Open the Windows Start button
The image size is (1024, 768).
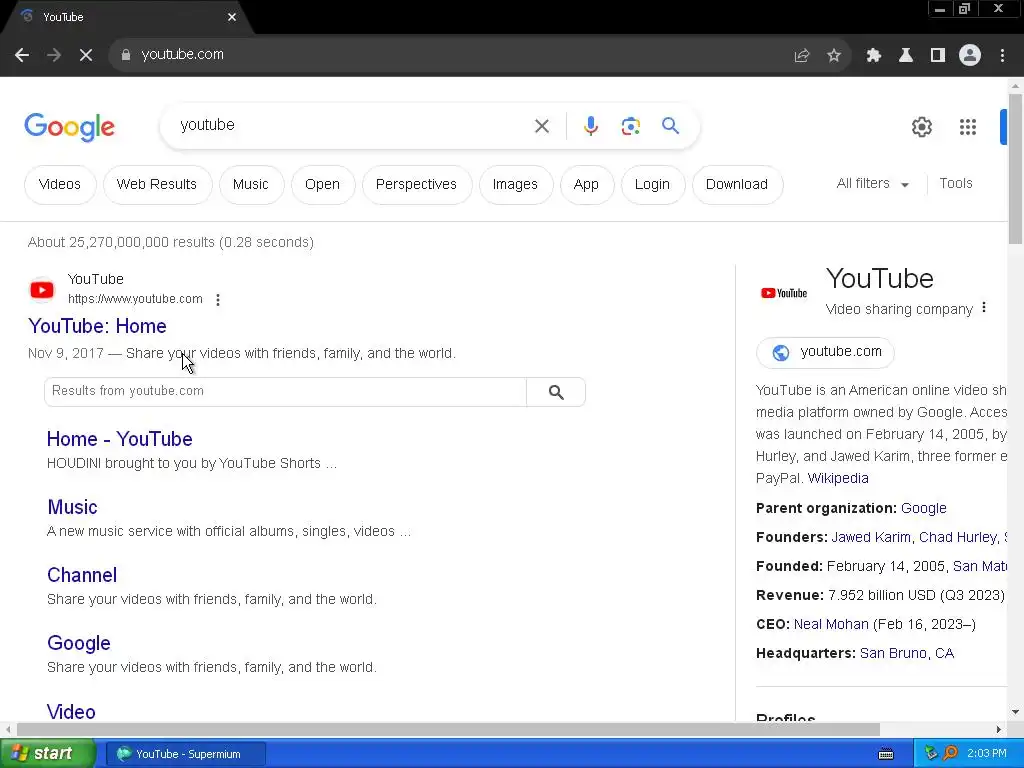[x=48, y=754]
